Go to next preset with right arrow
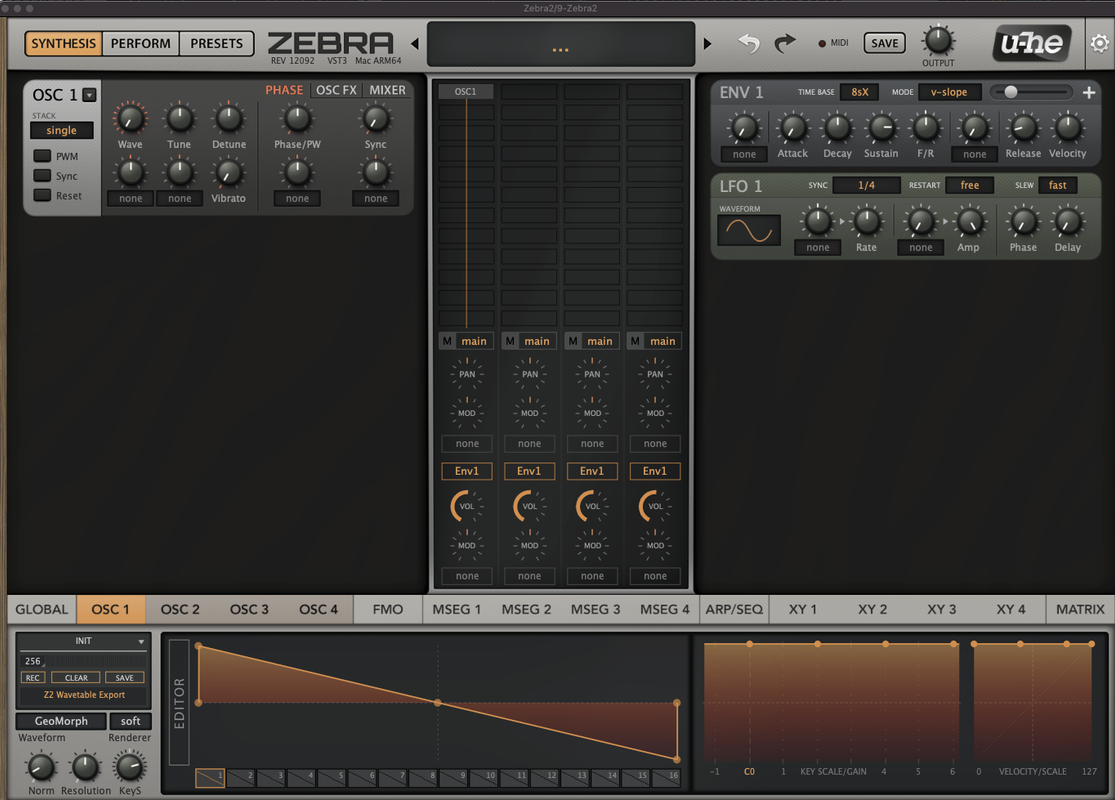1115x800 pixels. click(707, 43)
